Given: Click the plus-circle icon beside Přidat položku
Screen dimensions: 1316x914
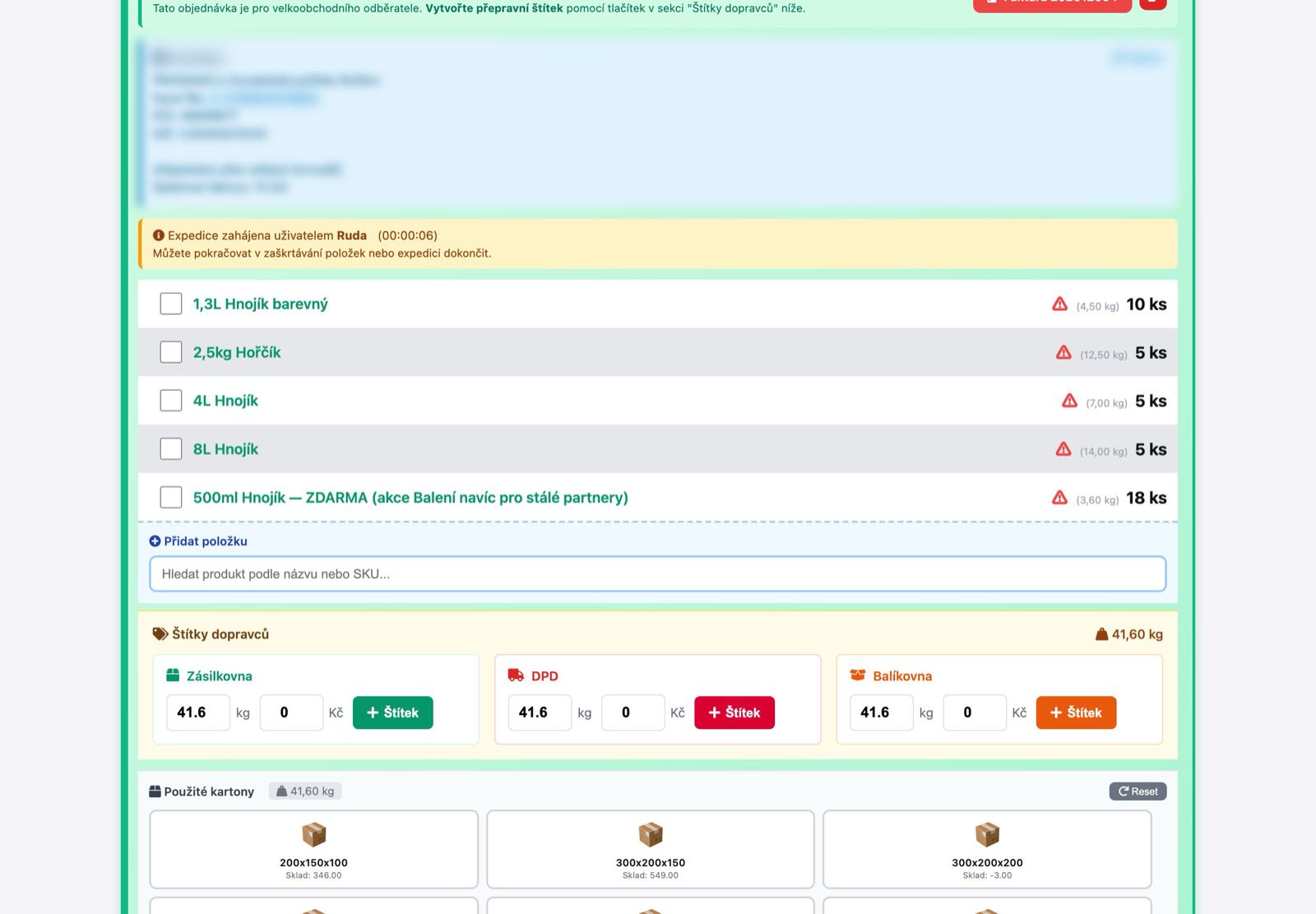Looking at the screenshot, I should pos(155,541).
